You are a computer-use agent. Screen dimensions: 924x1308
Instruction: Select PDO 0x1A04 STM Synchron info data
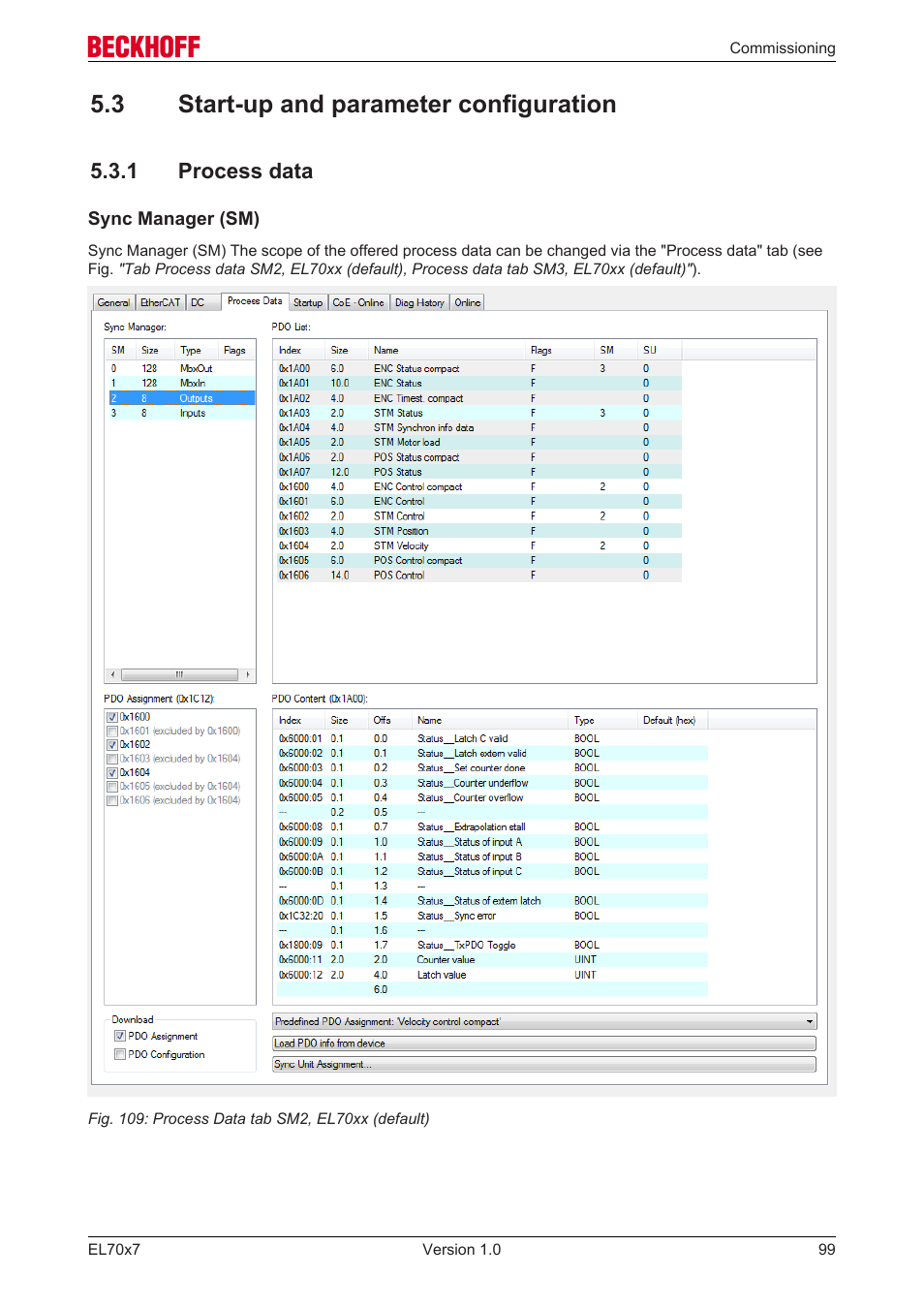pyautogui.click(x=478, y=427)
